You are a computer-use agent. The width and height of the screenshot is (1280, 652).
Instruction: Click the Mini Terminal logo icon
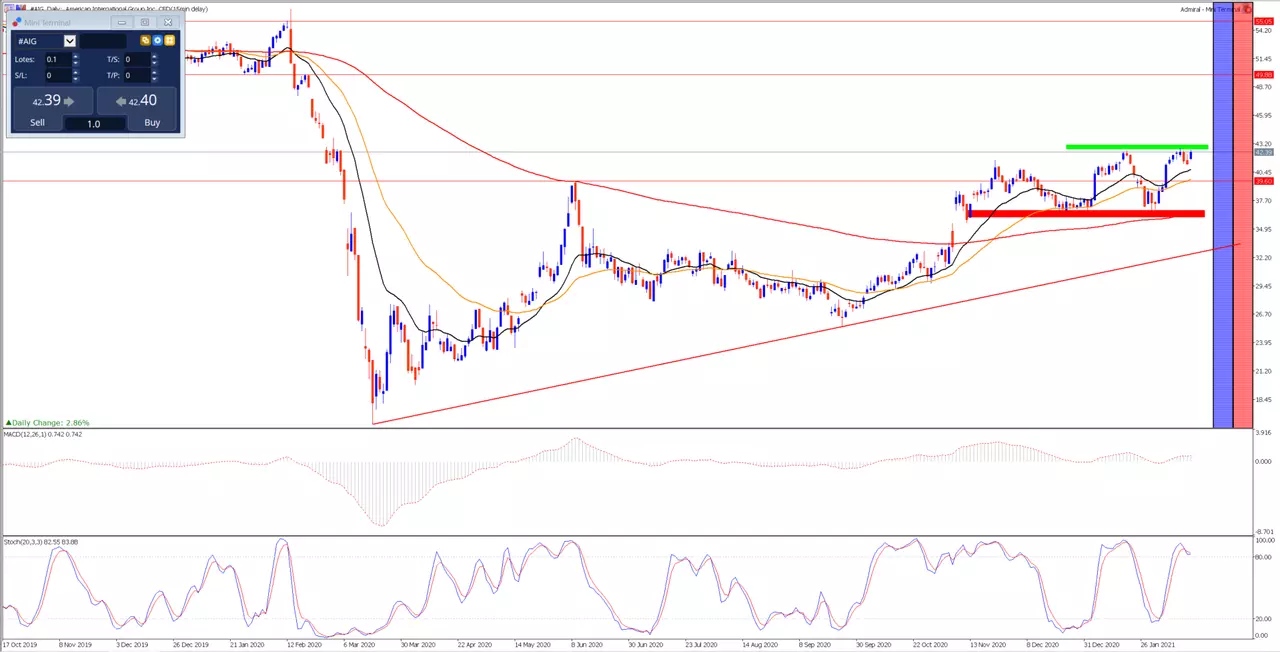coord(17,22)
